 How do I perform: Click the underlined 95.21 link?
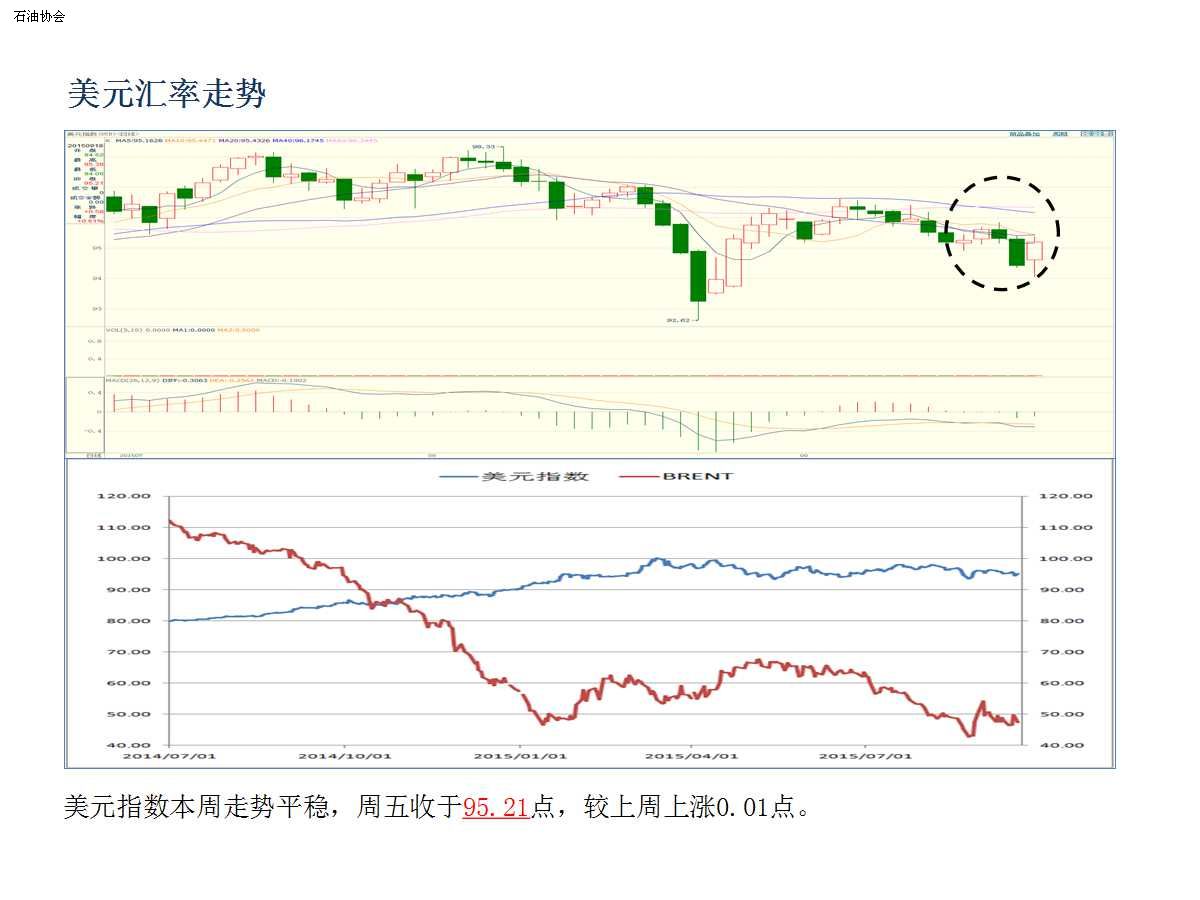495,807
